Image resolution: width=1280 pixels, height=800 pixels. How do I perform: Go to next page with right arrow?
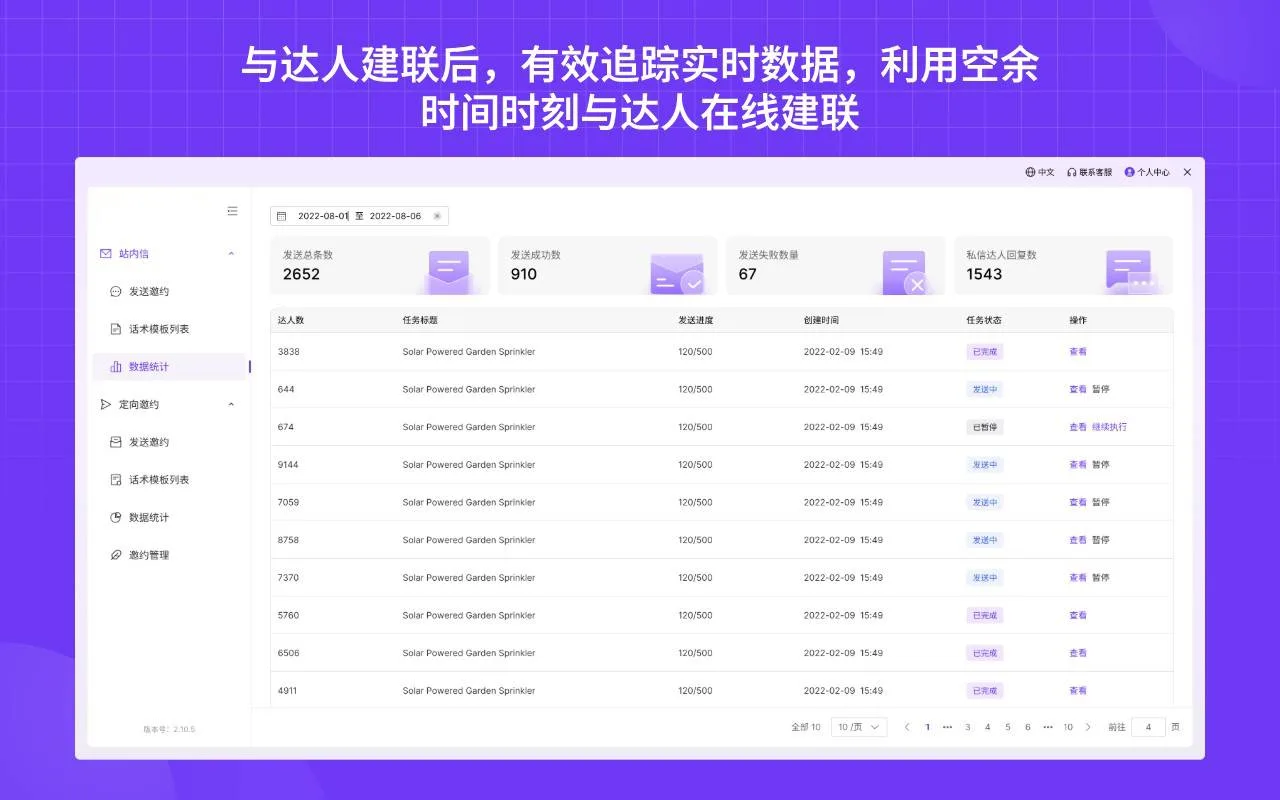pos(1088,727)
